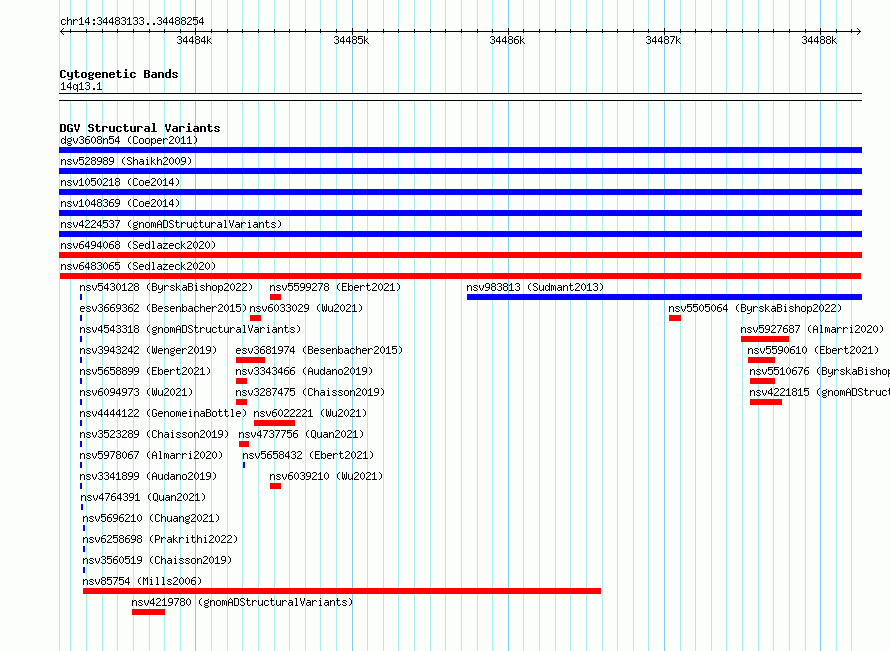Click the nsv4444122 (GenomeinaBottle) label

pyautogui.click(x=163, y=413)
